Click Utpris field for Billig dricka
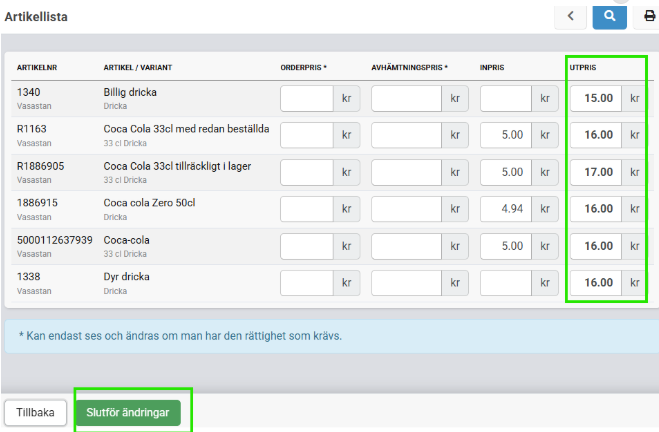The image size is (659, 432). (595, 98)
